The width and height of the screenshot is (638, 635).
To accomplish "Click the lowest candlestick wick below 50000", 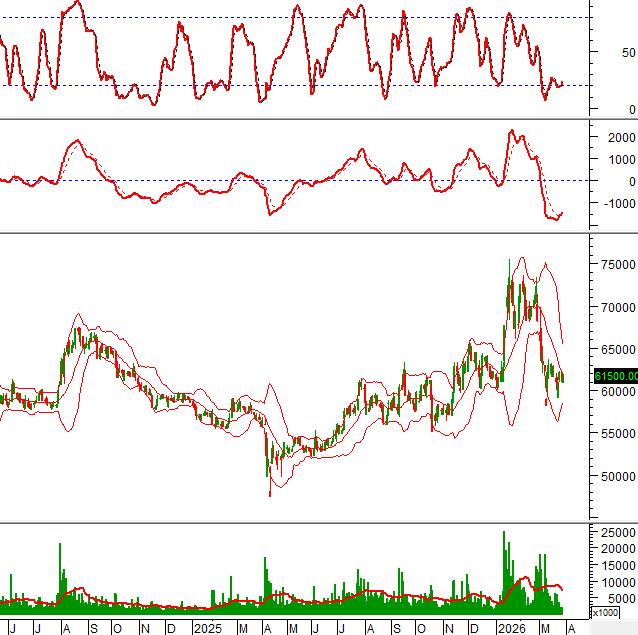I will click(269, 492).
